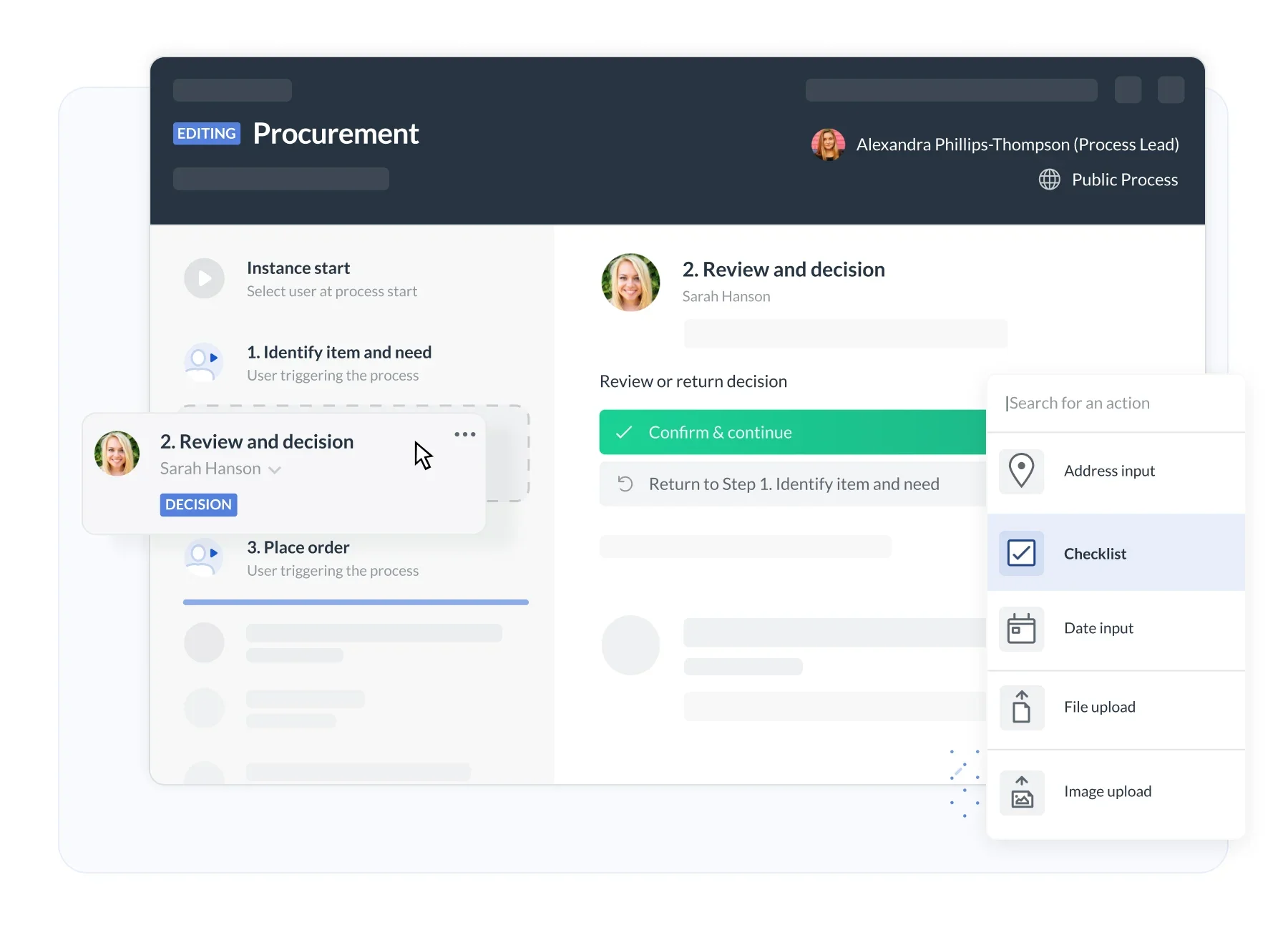Open the three-dot menu on Review and decision card

465,434
